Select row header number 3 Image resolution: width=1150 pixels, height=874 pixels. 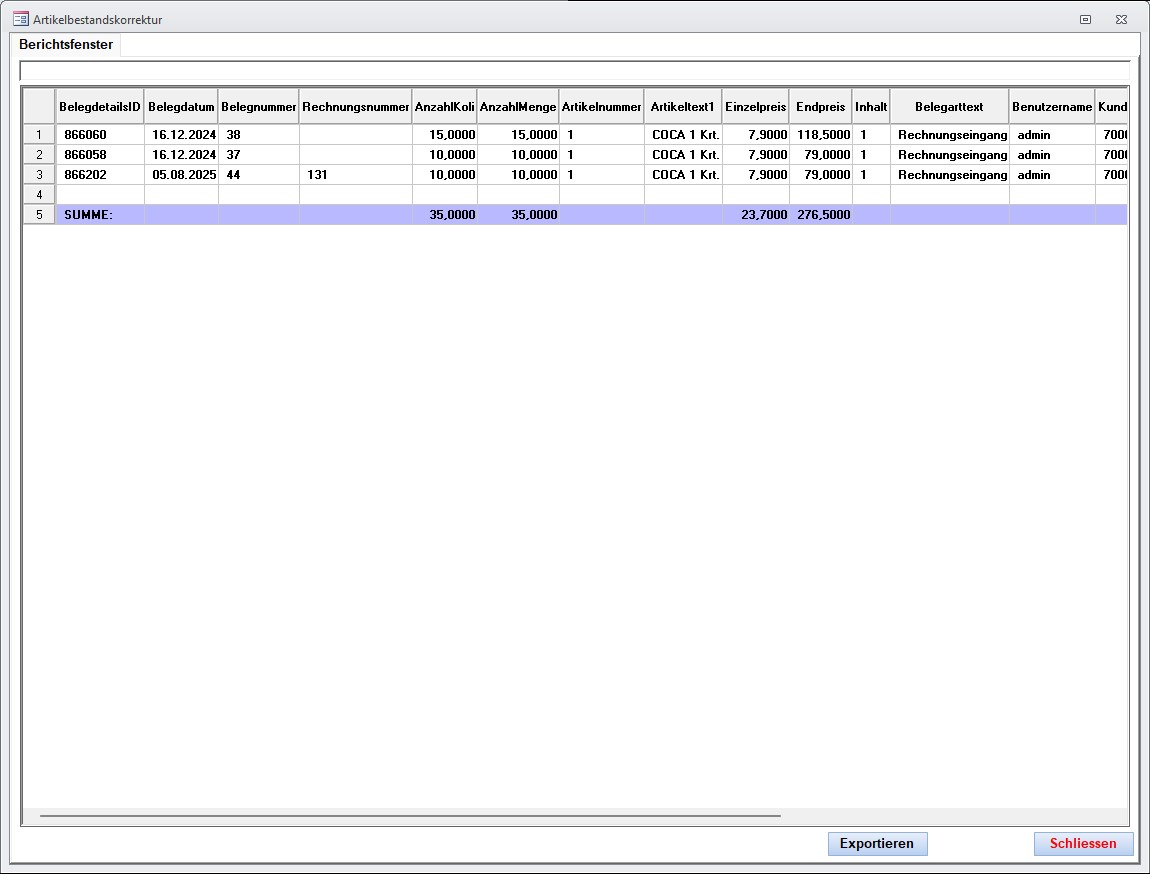tap(39, 175)
